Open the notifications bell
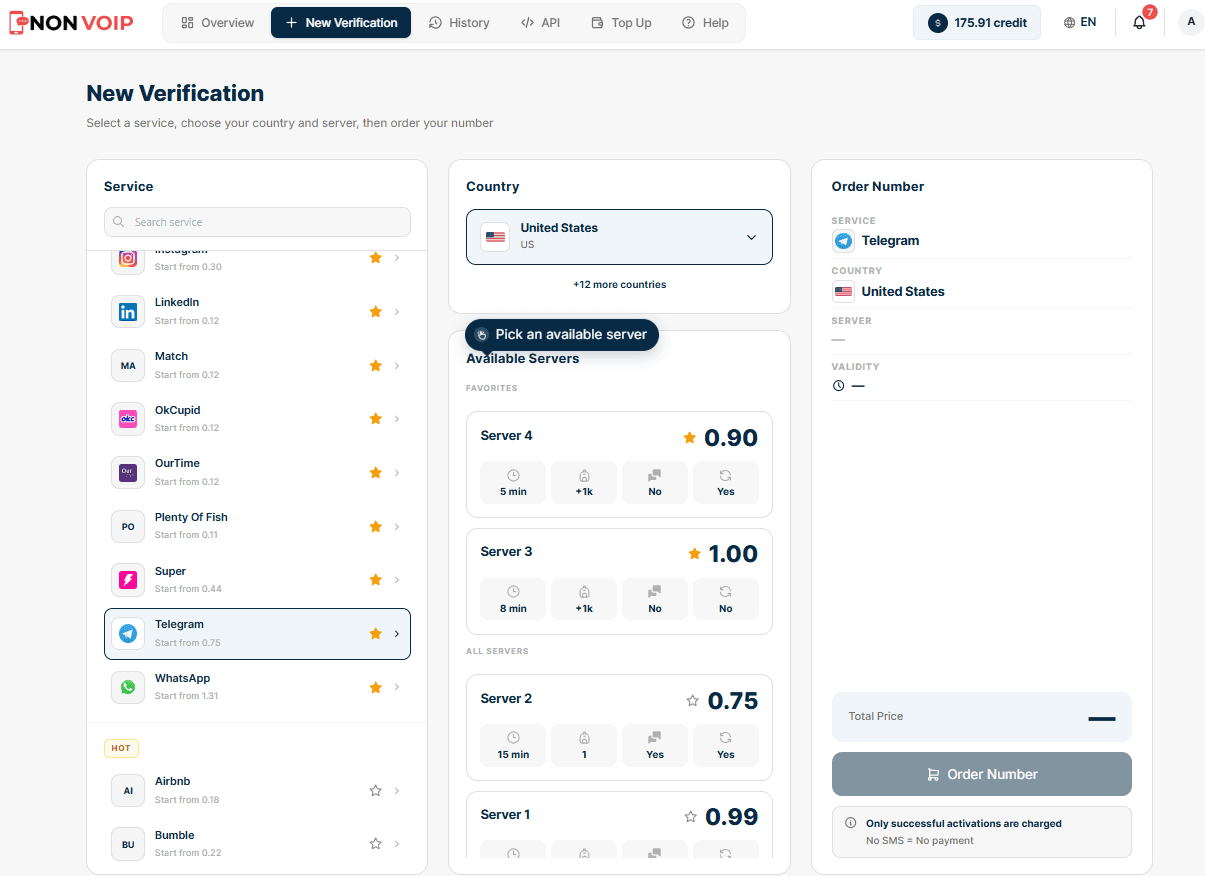The height and width of the screenshot is (876, 1205). point(1139,22)
